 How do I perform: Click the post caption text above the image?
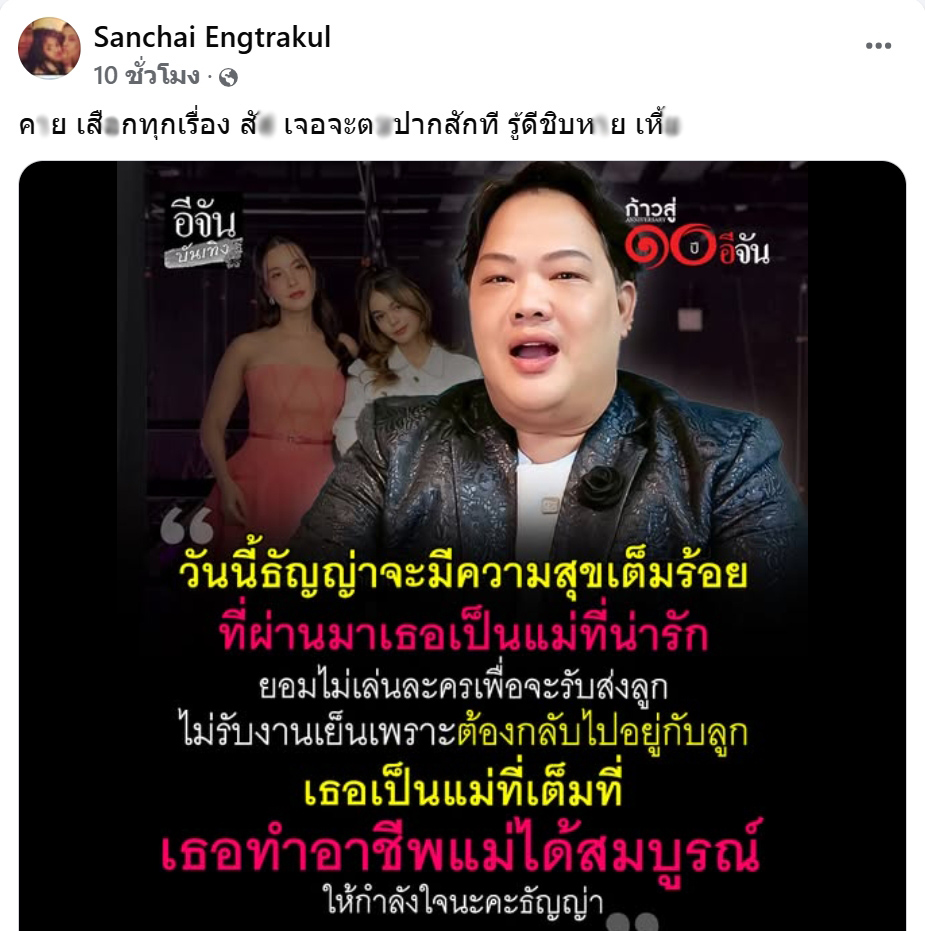(349, 125)
